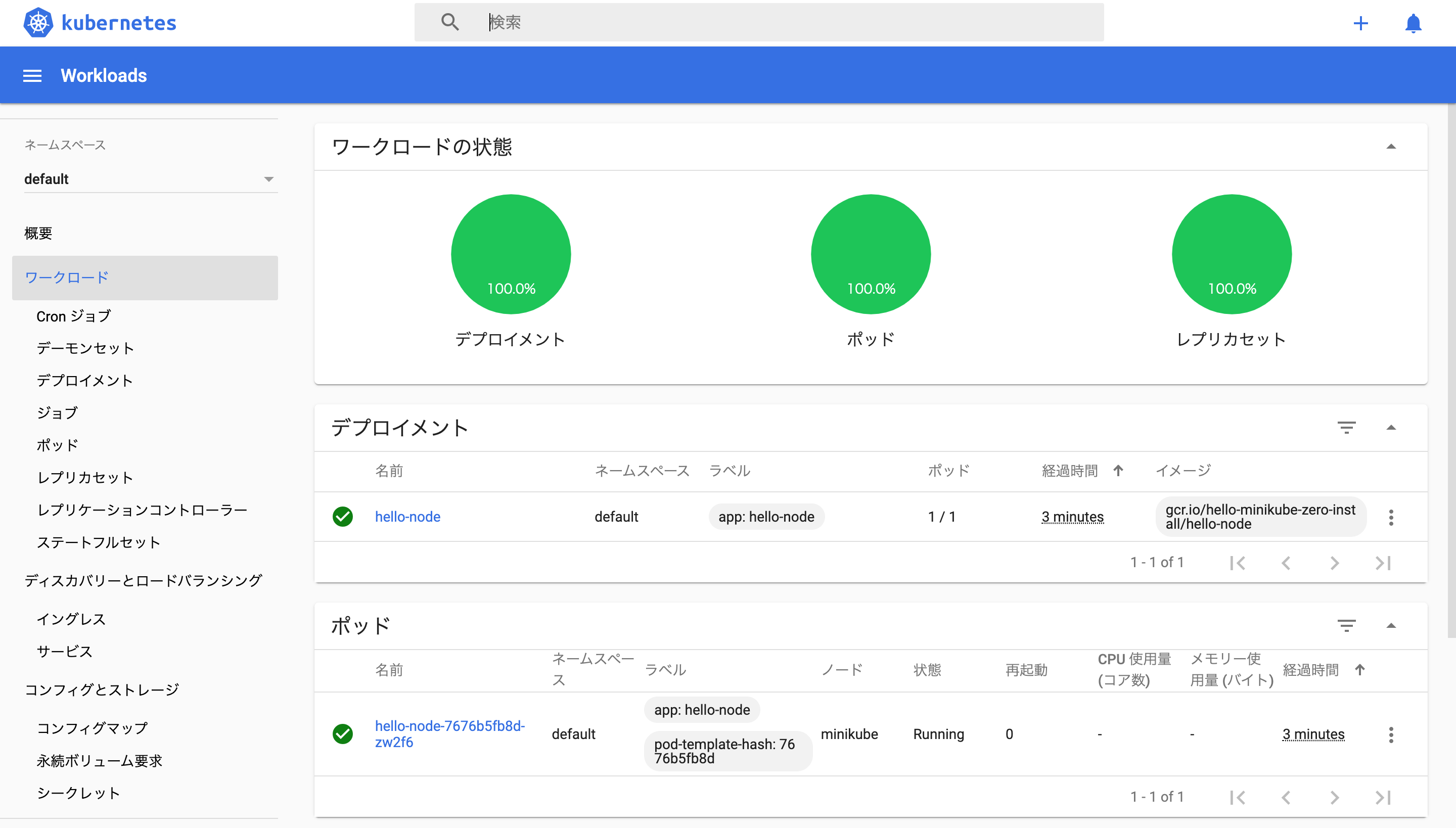Collapse the デプロイメント card
Screen dimensions: 1456x828
1391,428
